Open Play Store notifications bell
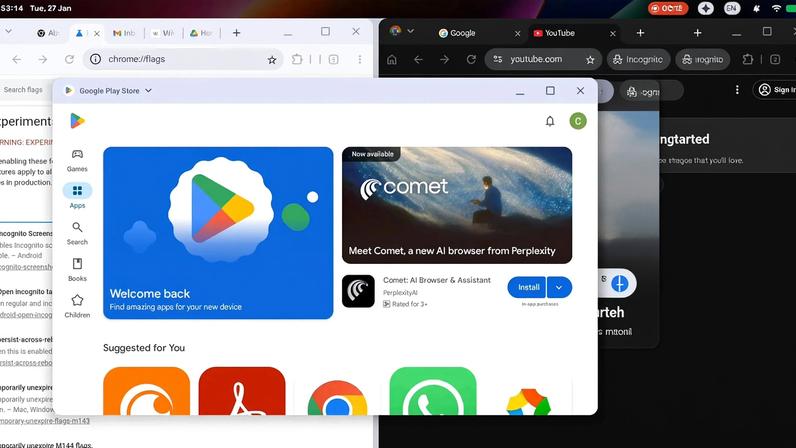 coord(550,121)
